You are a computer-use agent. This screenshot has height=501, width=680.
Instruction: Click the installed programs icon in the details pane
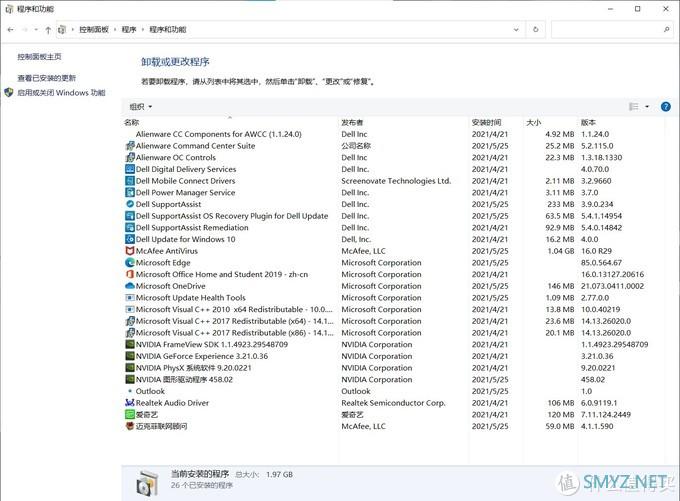[147, 484]
